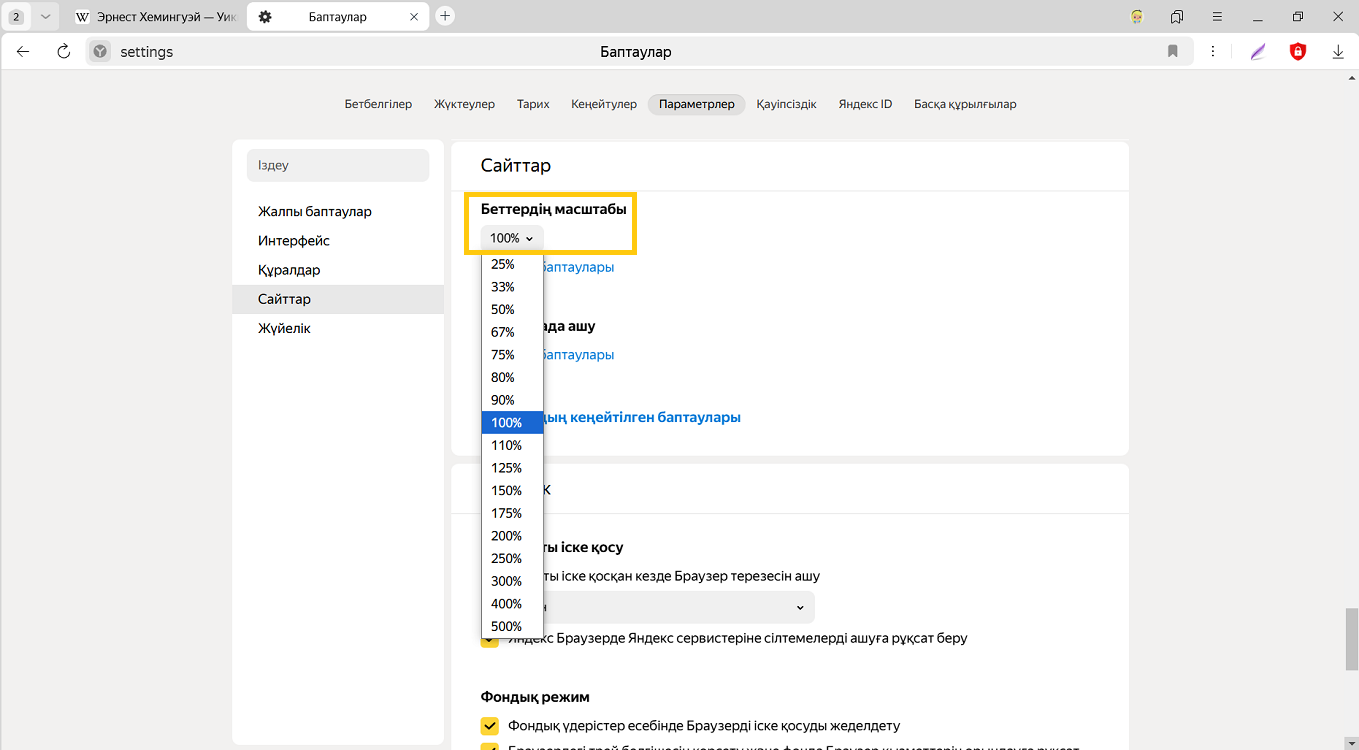Click the purple feather icon in the toolbar

[x=1258, y=52]
